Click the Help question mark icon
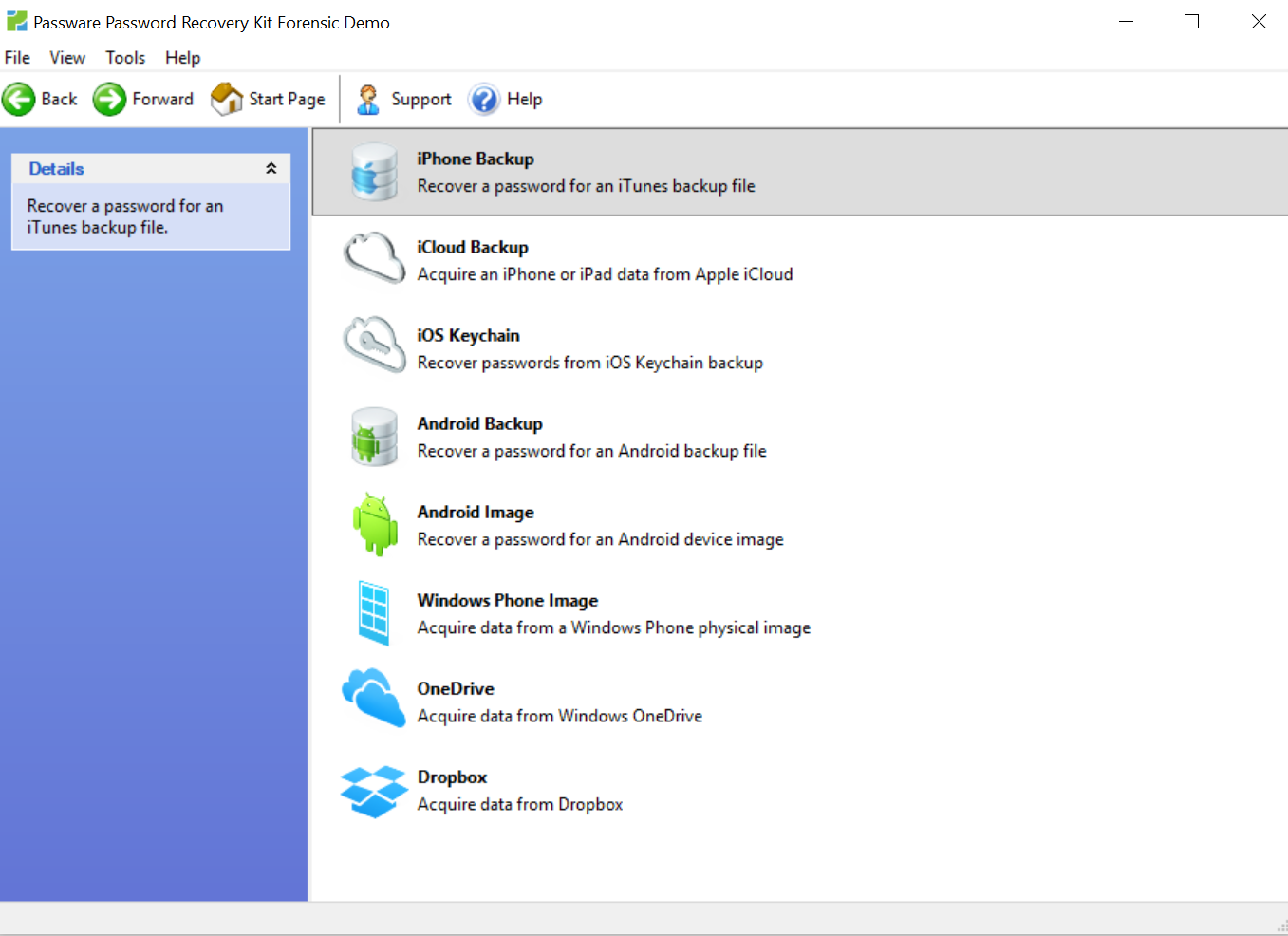This screenshot has height=936, width=1288. [x=482, y=99]
